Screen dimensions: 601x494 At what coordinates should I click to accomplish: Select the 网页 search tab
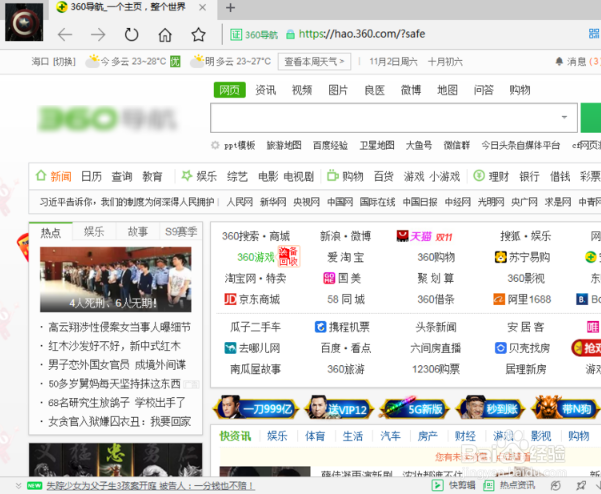click(x=230, y=90)
